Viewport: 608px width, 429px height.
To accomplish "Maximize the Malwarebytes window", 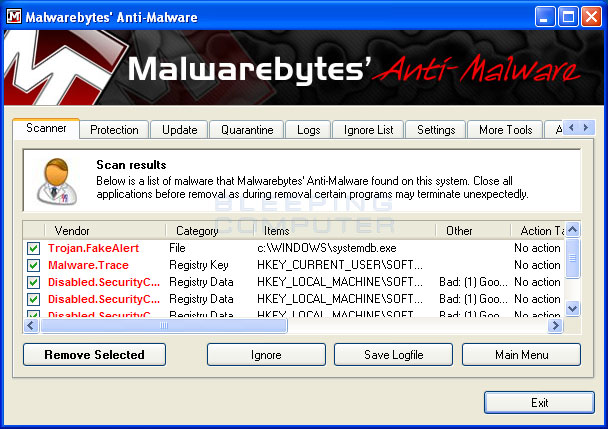I will pyautogui.click(x=568, y=17).
